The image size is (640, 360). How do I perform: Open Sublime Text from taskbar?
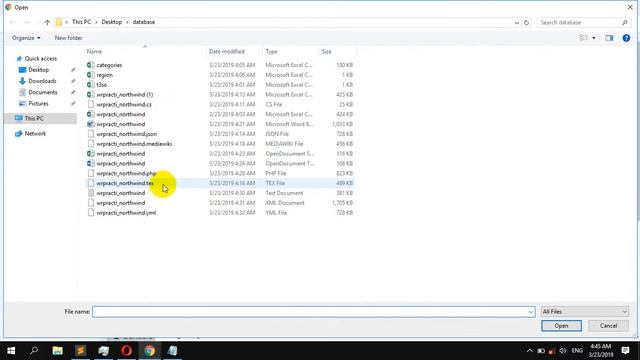pyautogui.click(x=80, y=351)
